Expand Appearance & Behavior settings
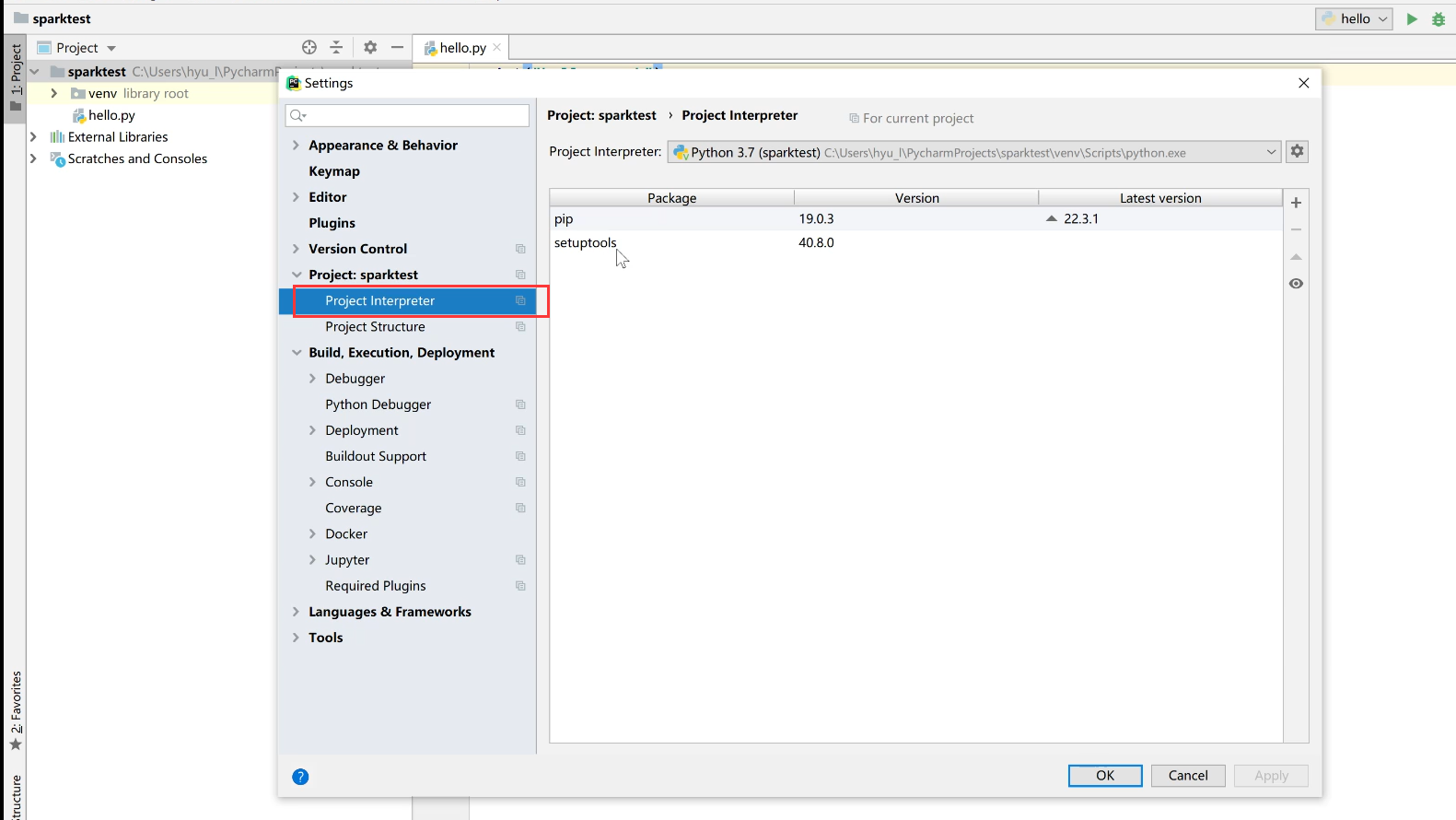Image resolution: width=1456 pixels, height=820 pixels. pyautogui.click(x=296, y=146)
